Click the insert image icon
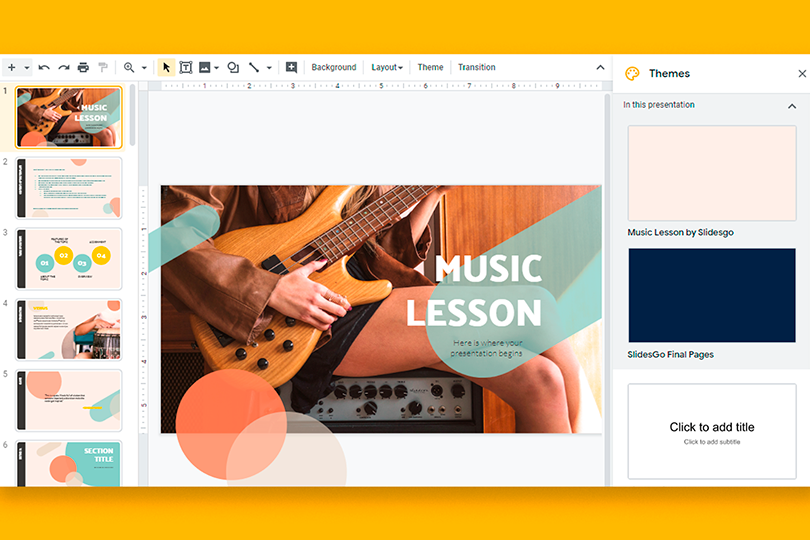This screenshot has height=540, width=810. [x=205, y=67]
